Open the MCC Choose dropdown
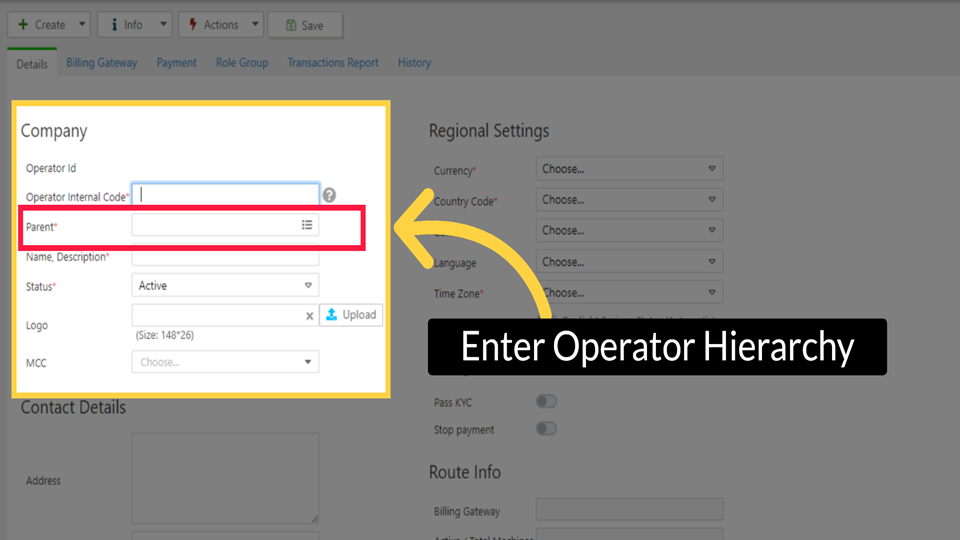Screen dimensions: 960x540 225,362
